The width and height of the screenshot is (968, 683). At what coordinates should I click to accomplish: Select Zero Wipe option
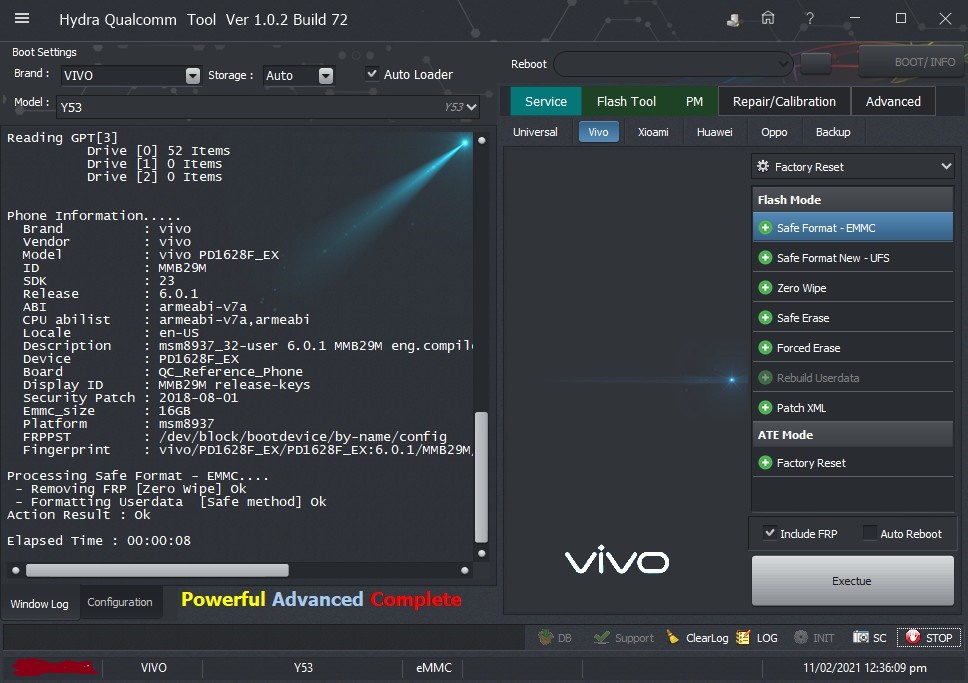853,288
